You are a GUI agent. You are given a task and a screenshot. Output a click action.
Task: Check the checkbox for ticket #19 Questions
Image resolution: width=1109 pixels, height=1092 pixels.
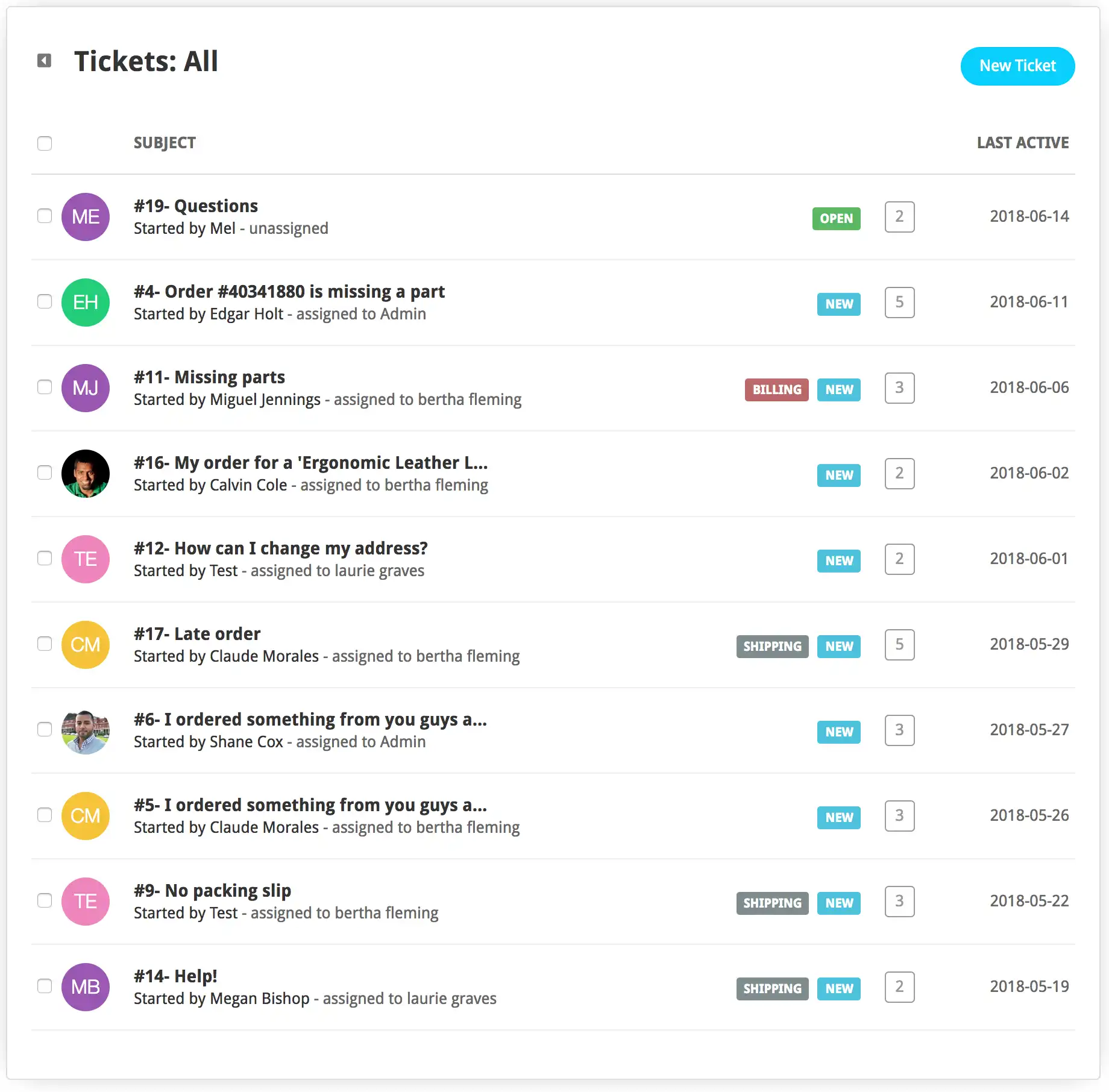tap(45, 216)
